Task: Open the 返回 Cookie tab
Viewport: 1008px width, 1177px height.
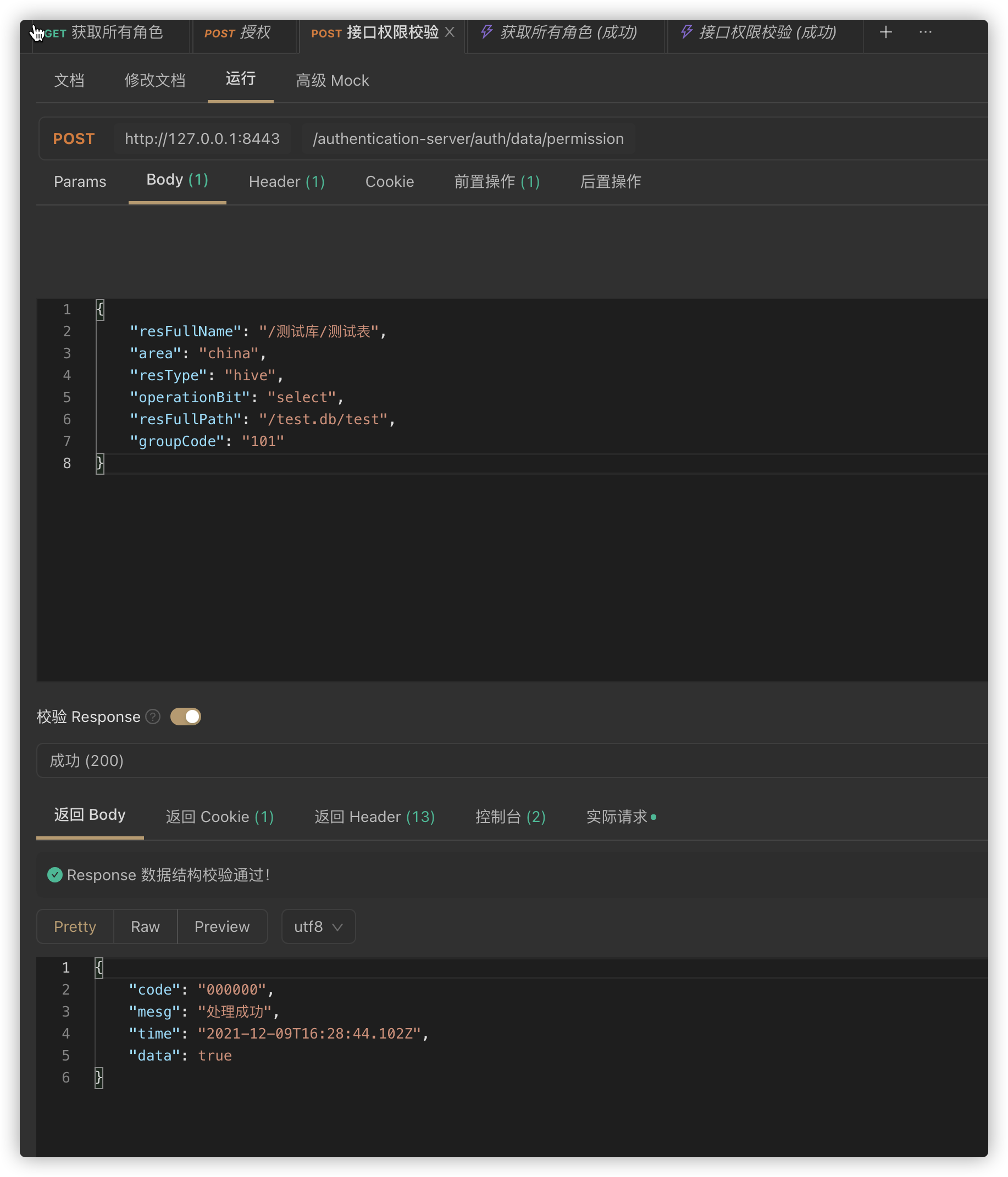Action: click(x=219, y=817)
